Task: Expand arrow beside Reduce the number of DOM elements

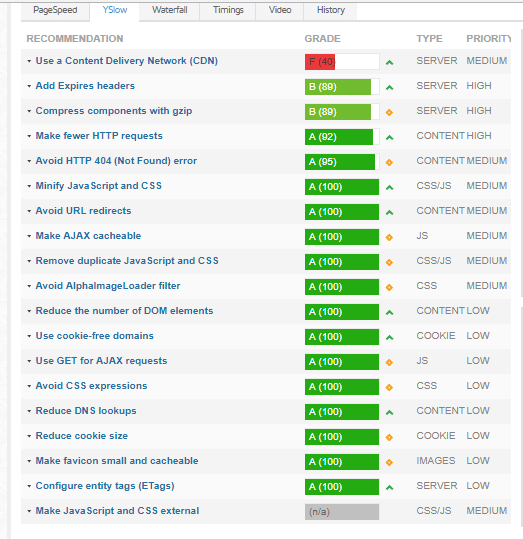Action: click(29, 311)
